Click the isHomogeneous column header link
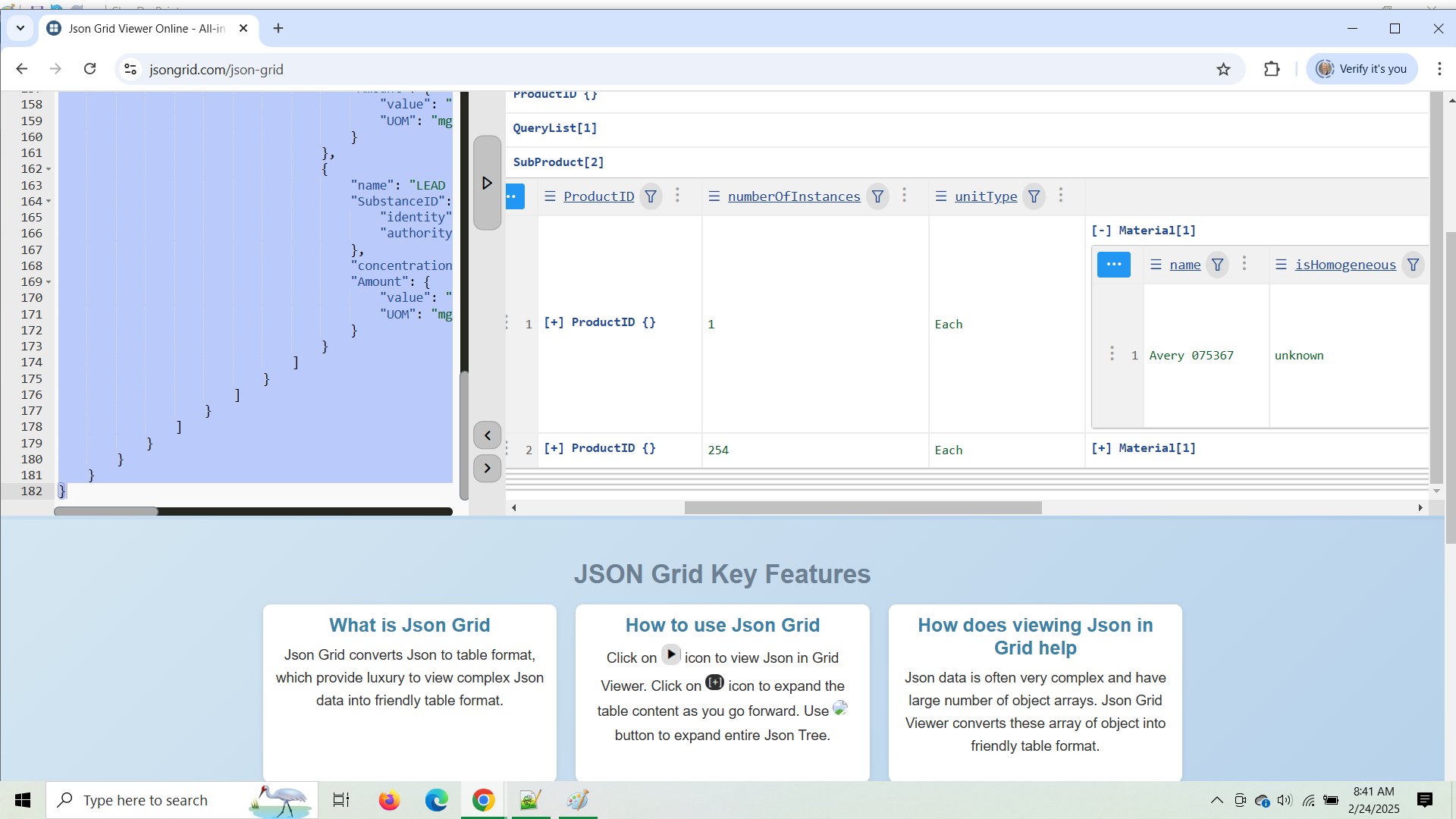Image resolution: width=1456 pixels, height=819 pixels. click(x=1345, y=265)
